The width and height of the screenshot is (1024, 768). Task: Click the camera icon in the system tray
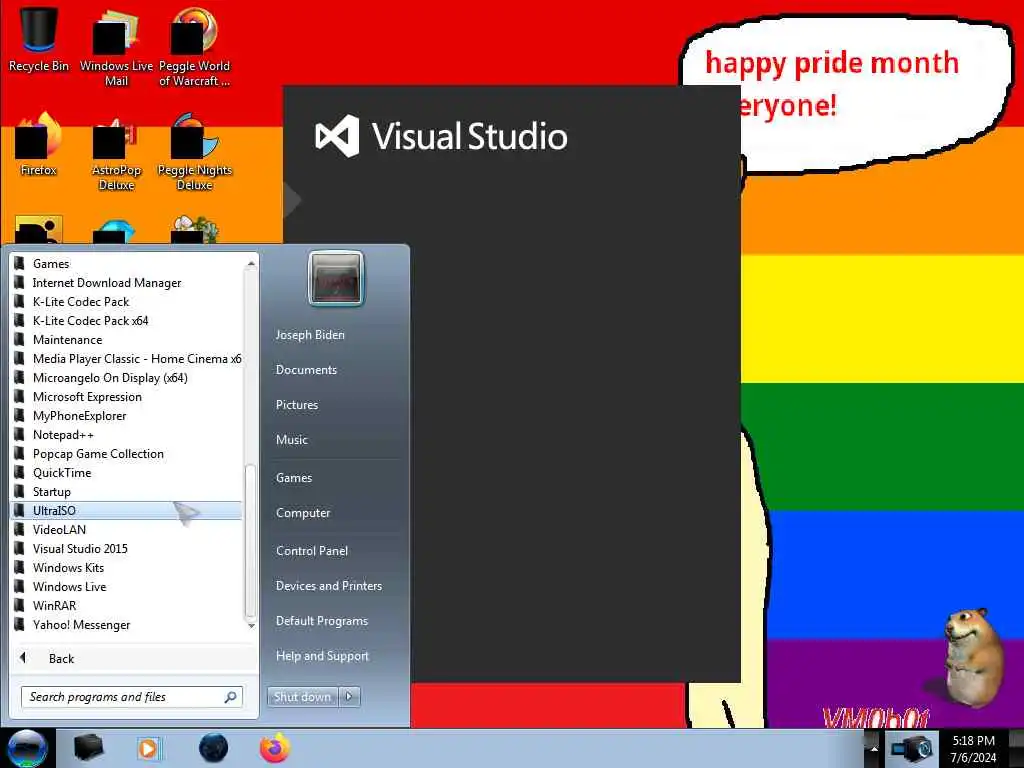[912, 748]
